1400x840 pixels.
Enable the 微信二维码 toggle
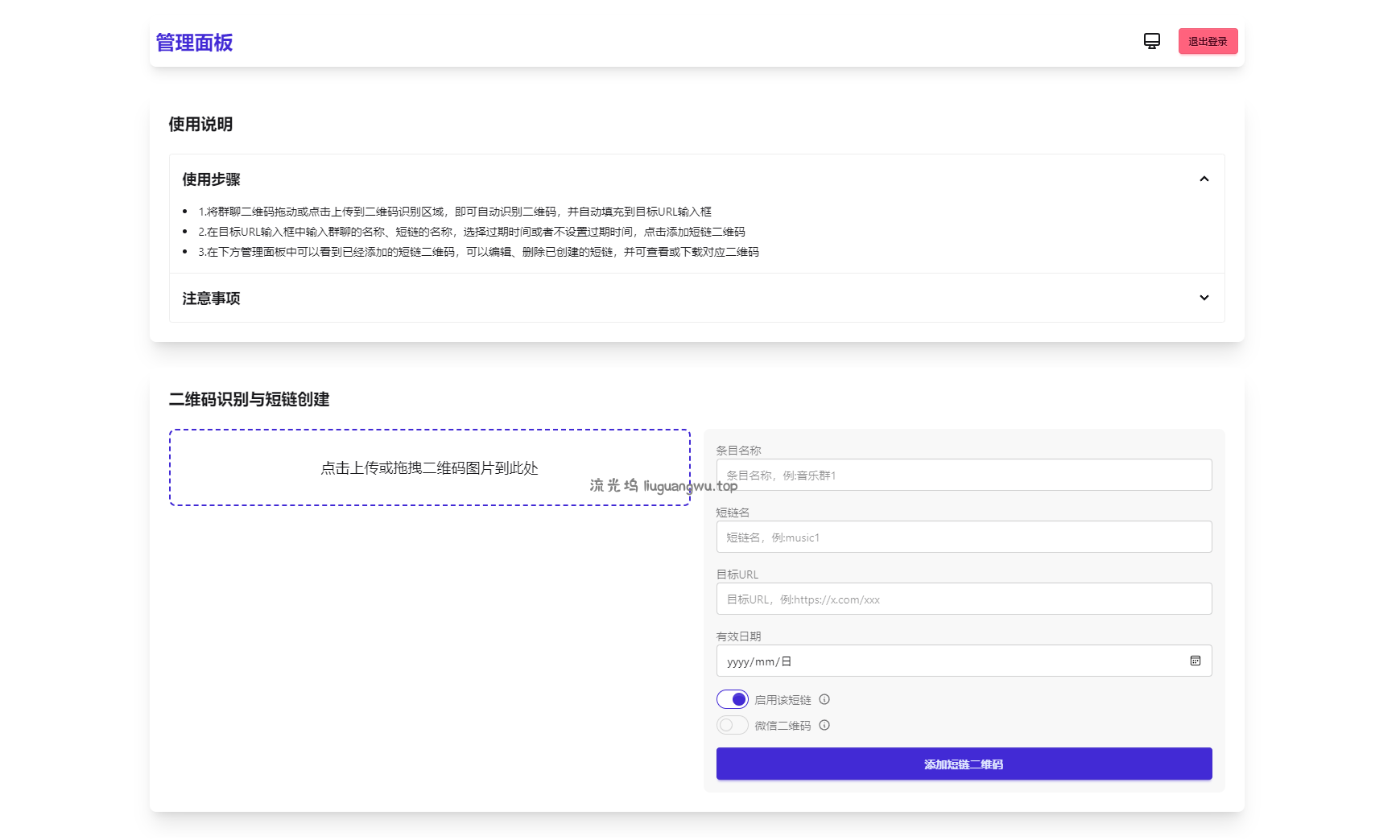(732, 724)
